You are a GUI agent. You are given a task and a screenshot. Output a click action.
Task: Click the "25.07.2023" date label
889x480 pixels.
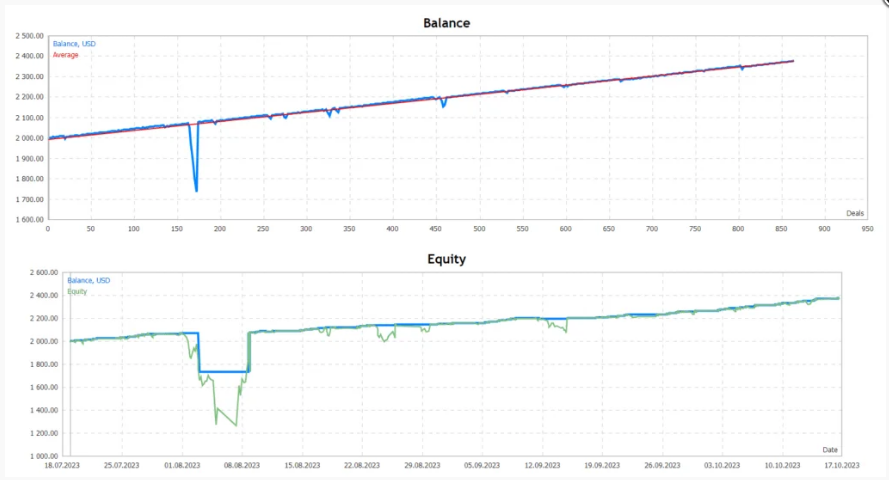pos(122,465)
